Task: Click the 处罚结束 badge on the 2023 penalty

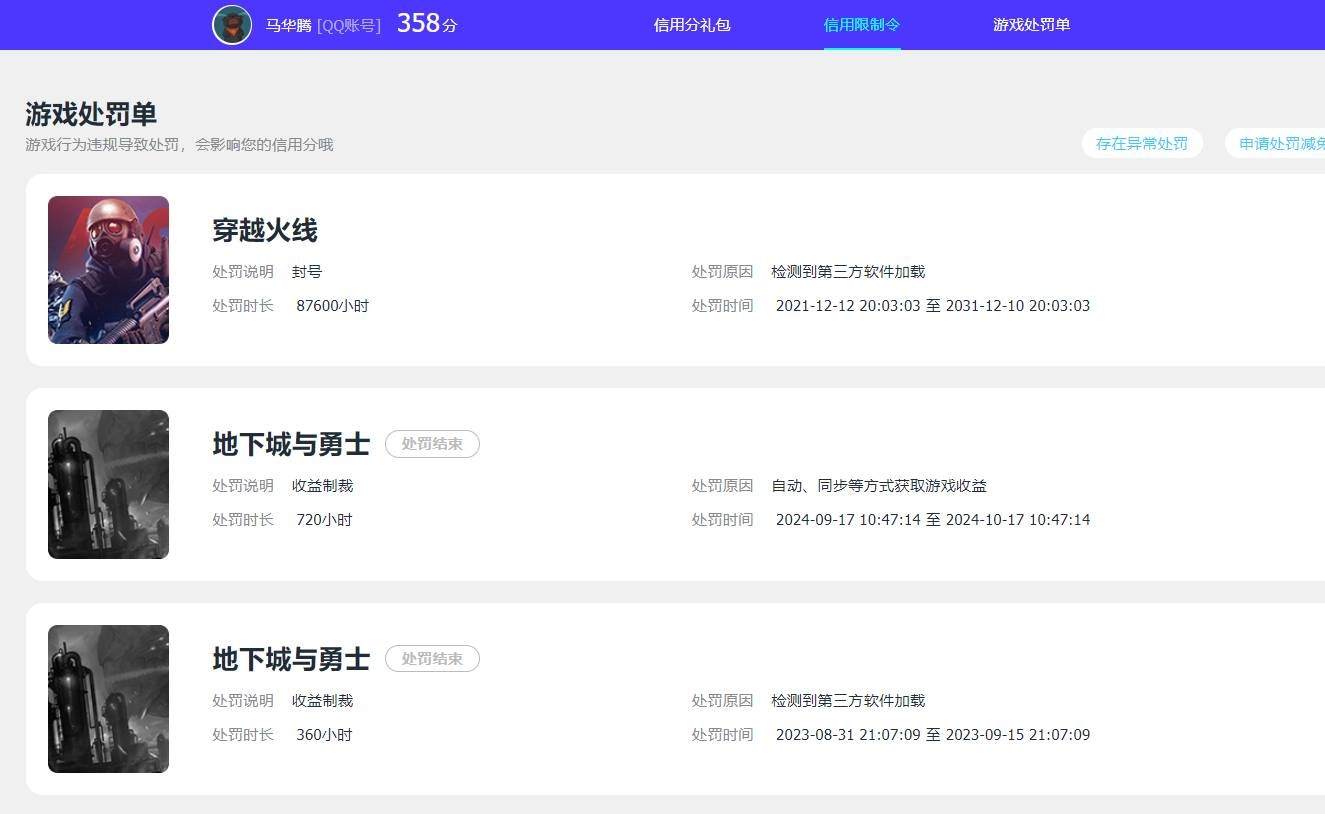Action: coord(432,659)
